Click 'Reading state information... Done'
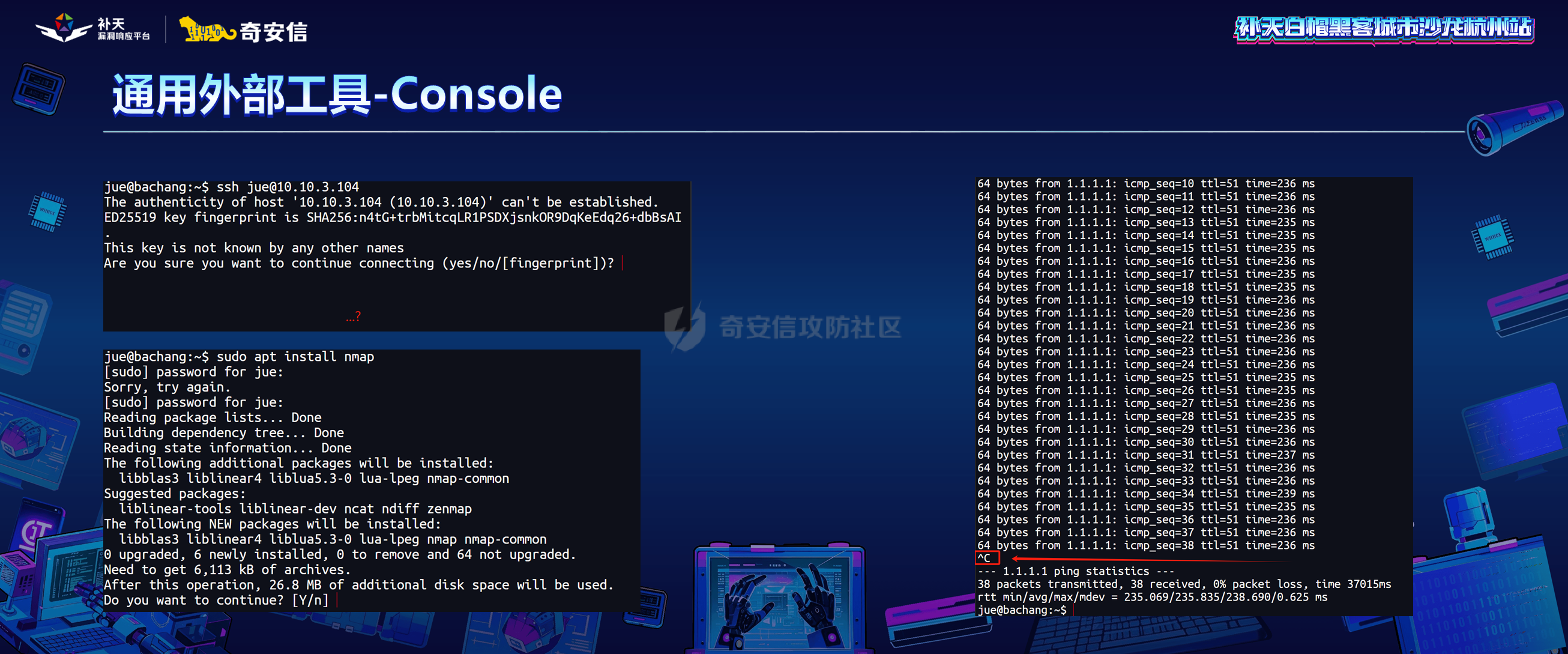The height and width of the screenshot is (654, 1568). 228,448
